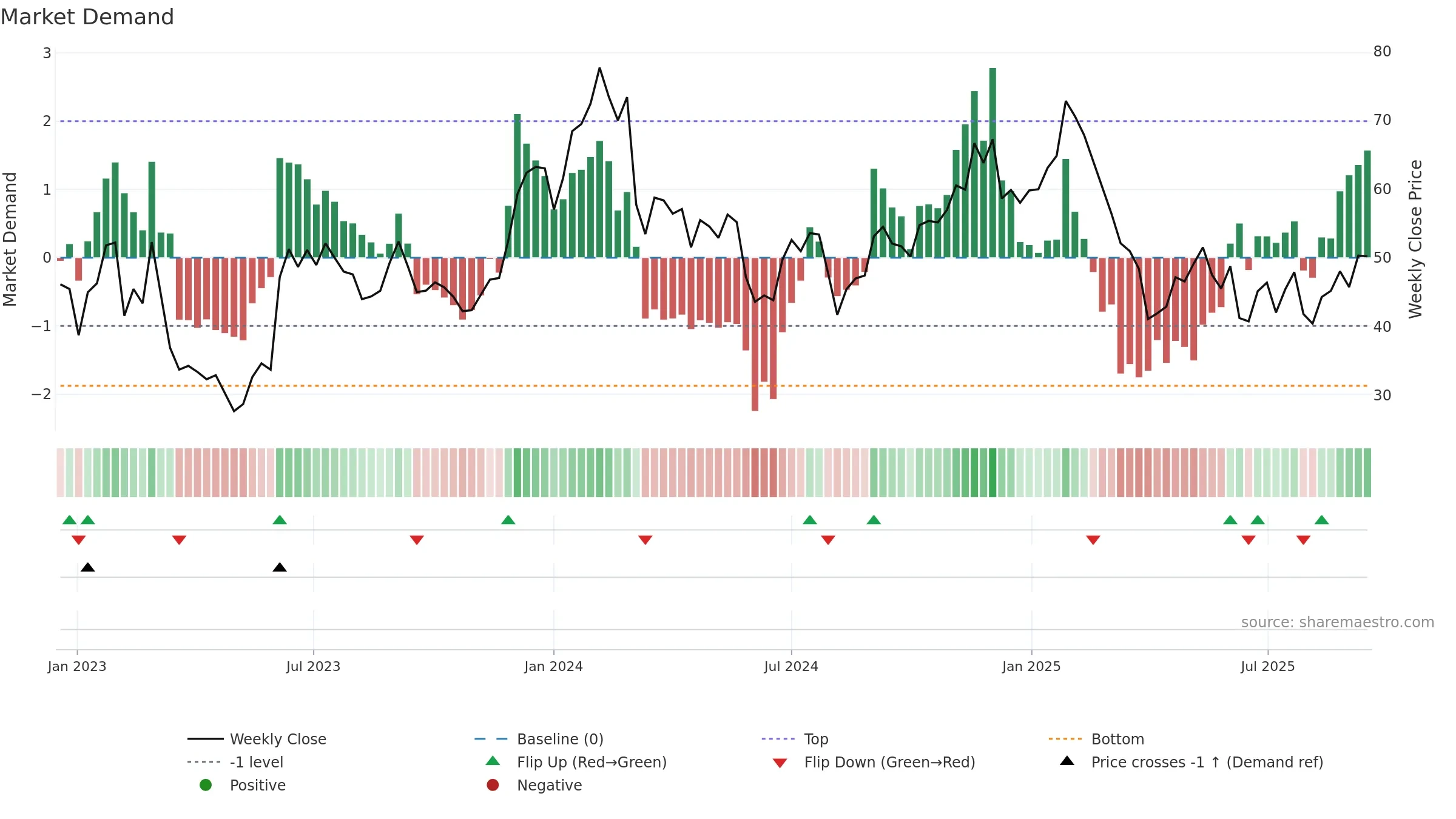Toggle the Weekly Close legend entry

pos(257,739)
